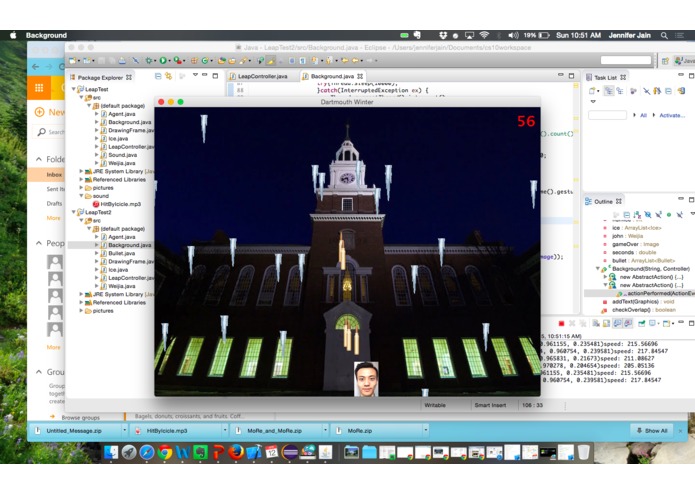Open the Apple menu
This screenshot has height=494, width=695.
click(13, 35)
